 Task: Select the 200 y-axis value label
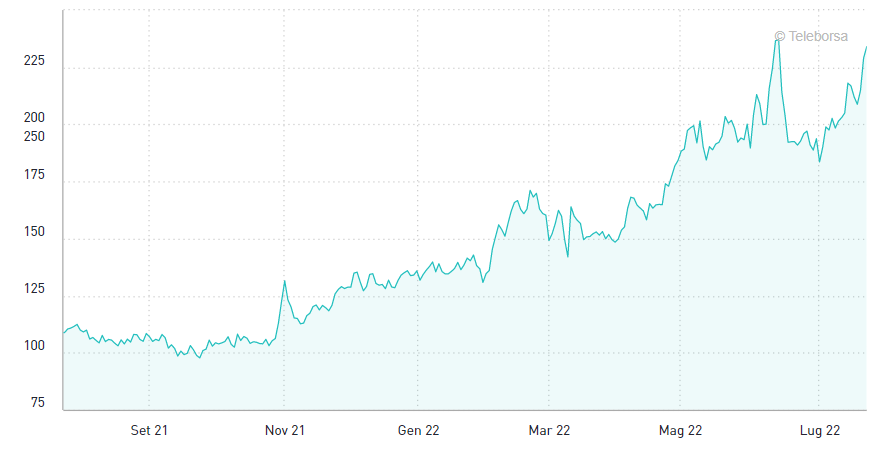pos(34,118)
